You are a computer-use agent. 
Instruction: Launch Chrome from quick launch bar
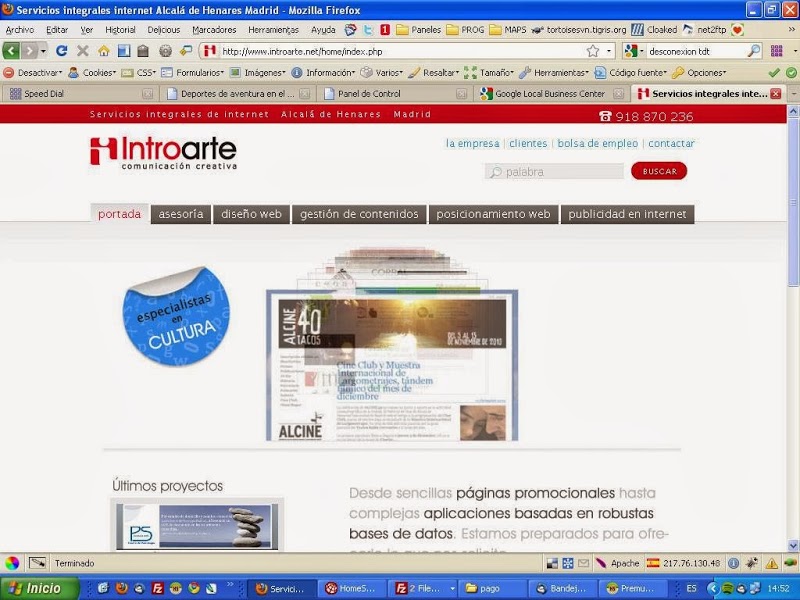[193, 588]
